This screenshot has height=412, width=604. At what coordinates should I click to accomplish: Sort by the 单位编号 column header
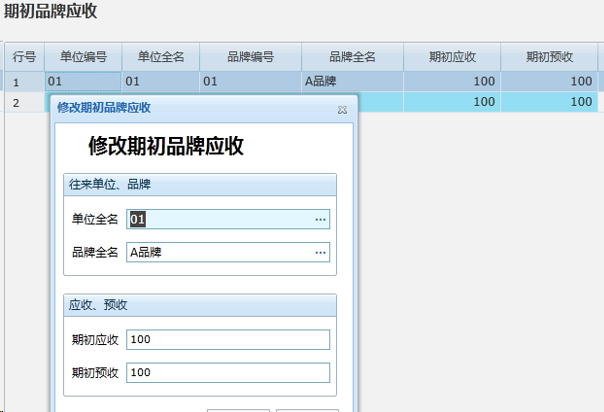[84, 57]
